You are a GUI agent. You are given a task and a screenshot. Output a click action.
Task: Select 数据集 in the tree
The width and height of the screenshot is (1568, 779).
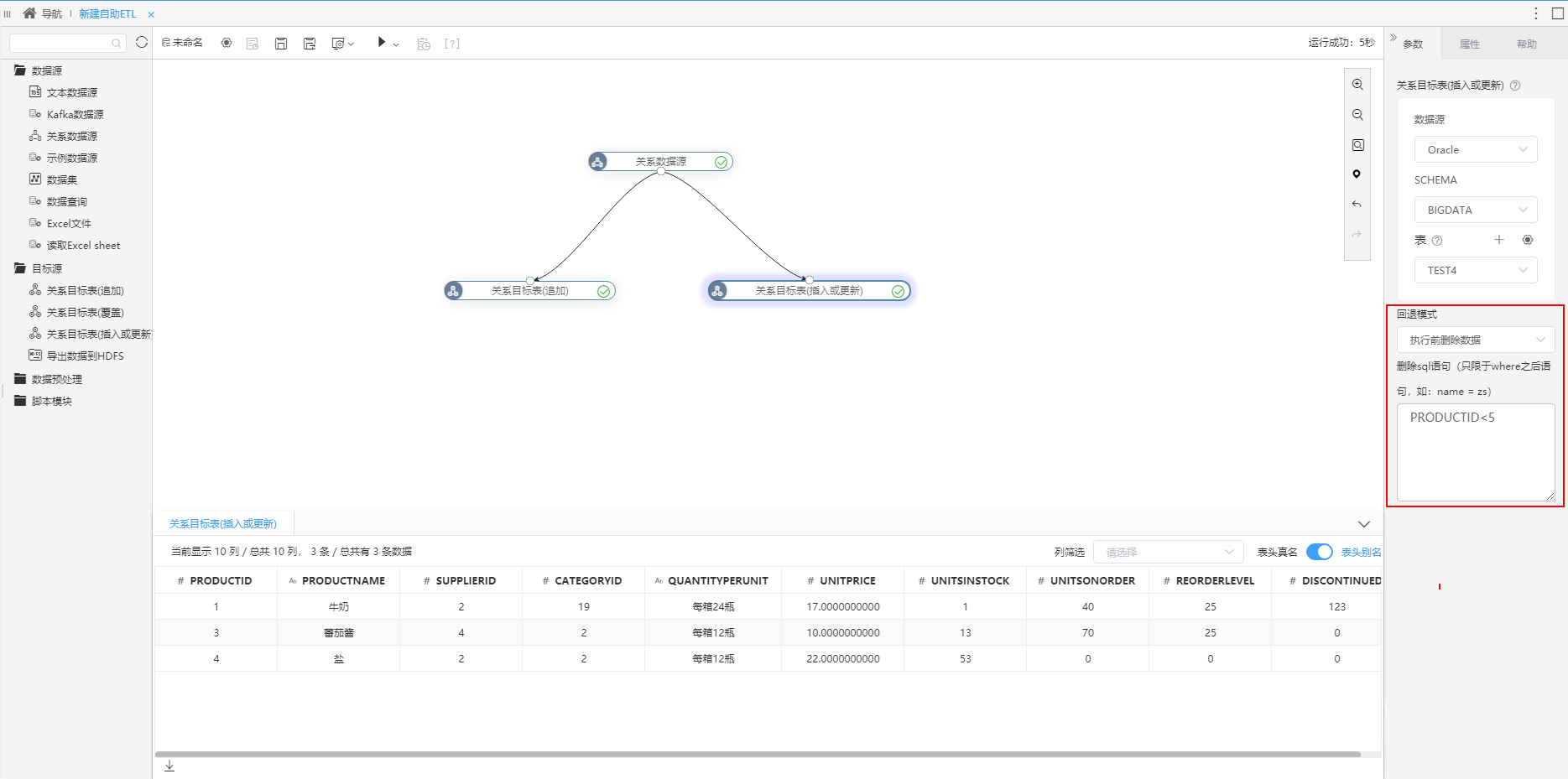54,180
